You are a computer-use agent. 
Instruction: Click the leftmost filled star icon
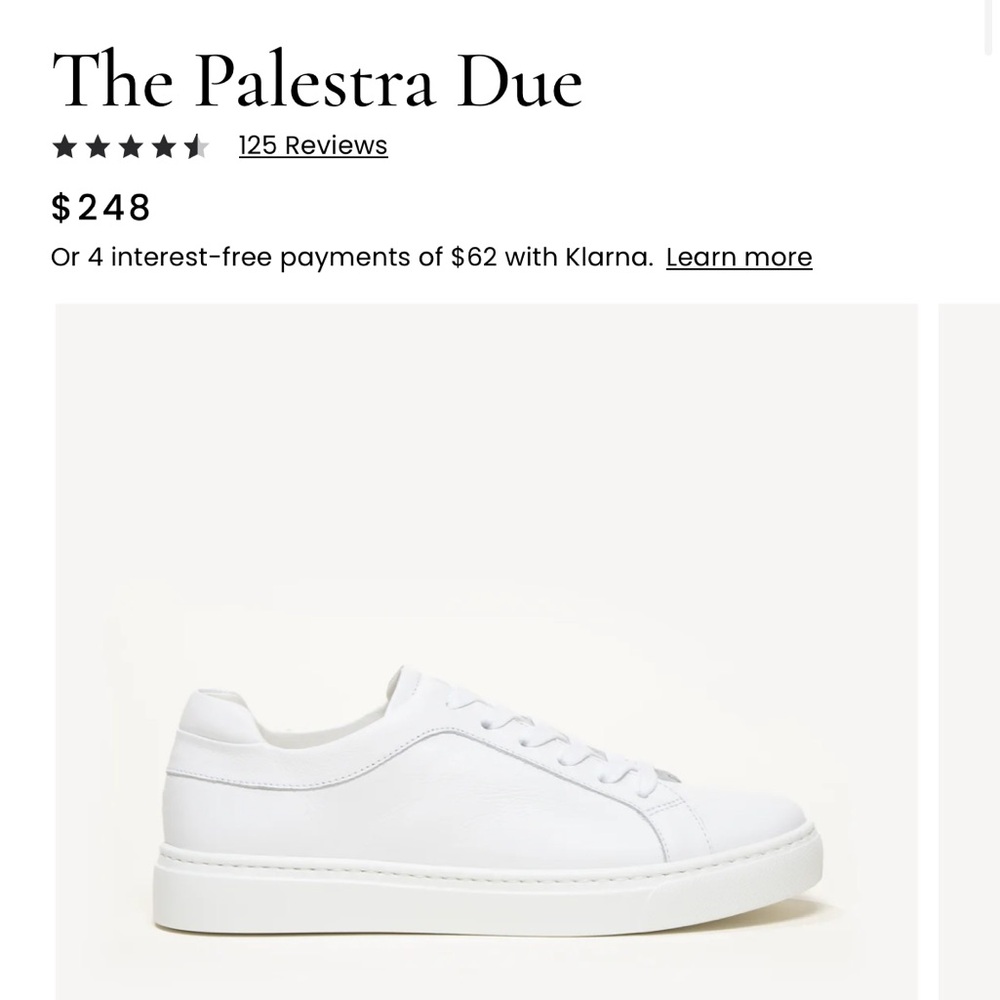[64, 145]
